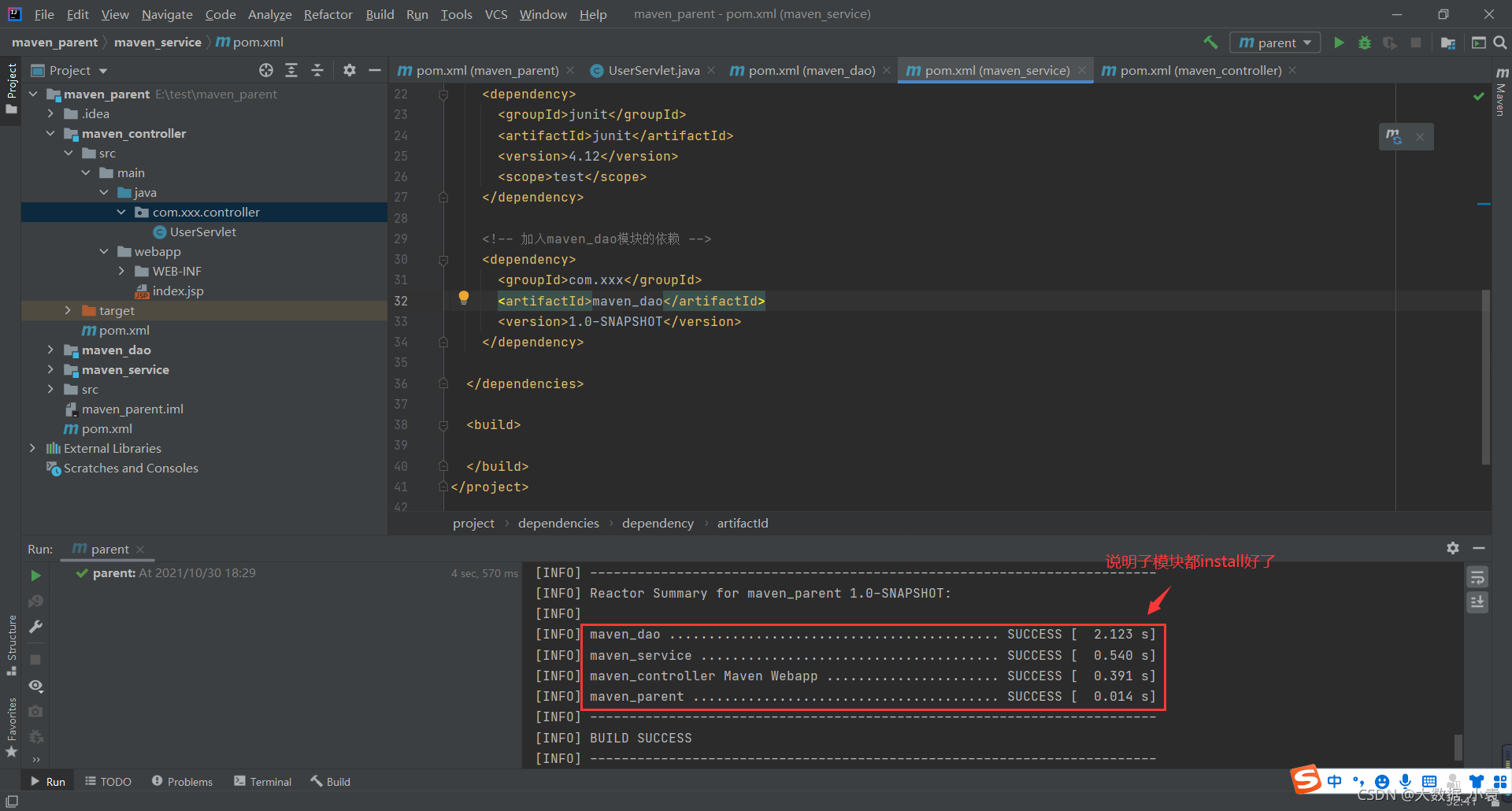Viewport: 1512px width, 811px height.
Task: Expand the .idea folder
Action: coord(51,113)
